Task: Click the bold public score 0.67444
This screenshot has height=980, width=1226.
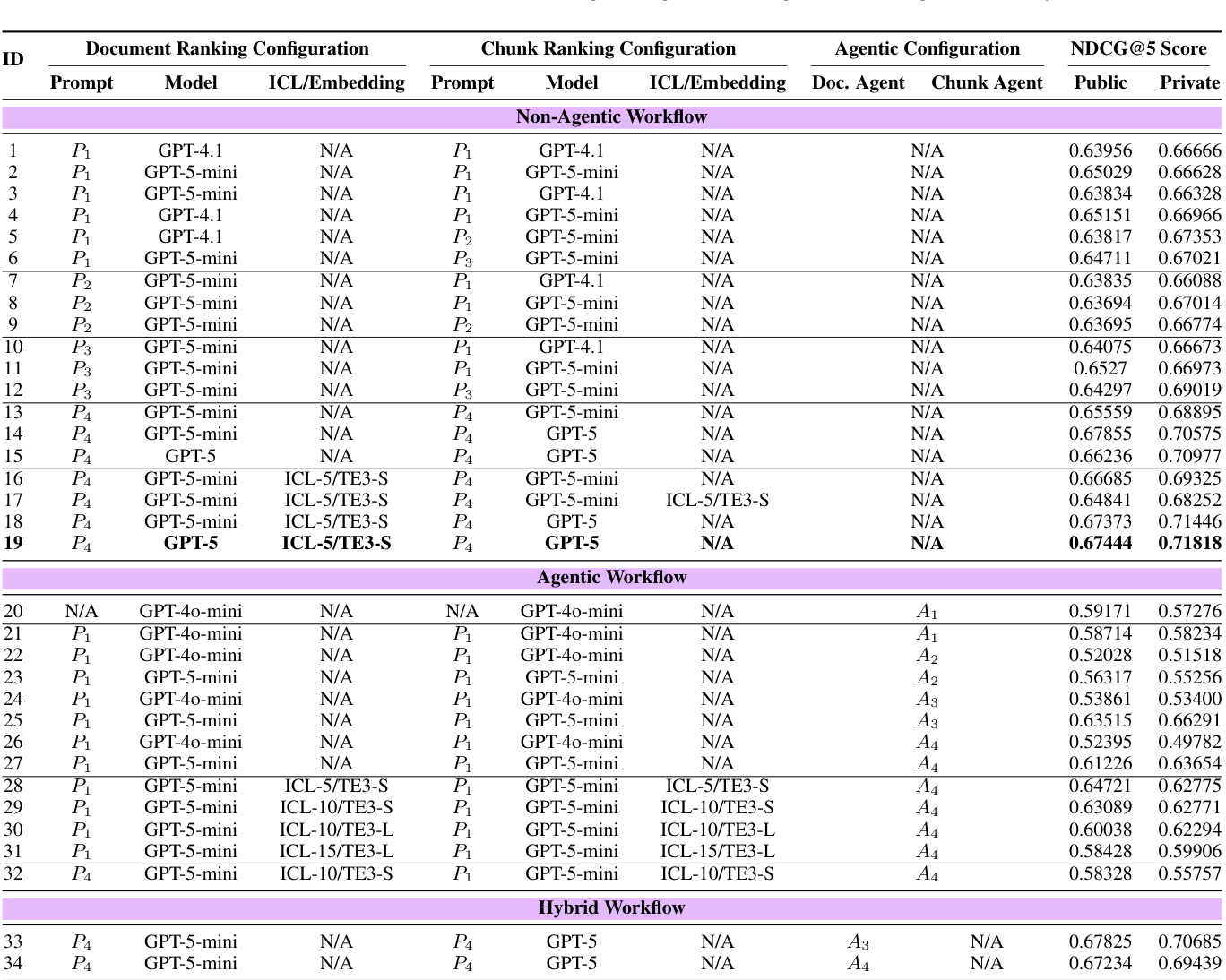Action: coord(1100,544)
